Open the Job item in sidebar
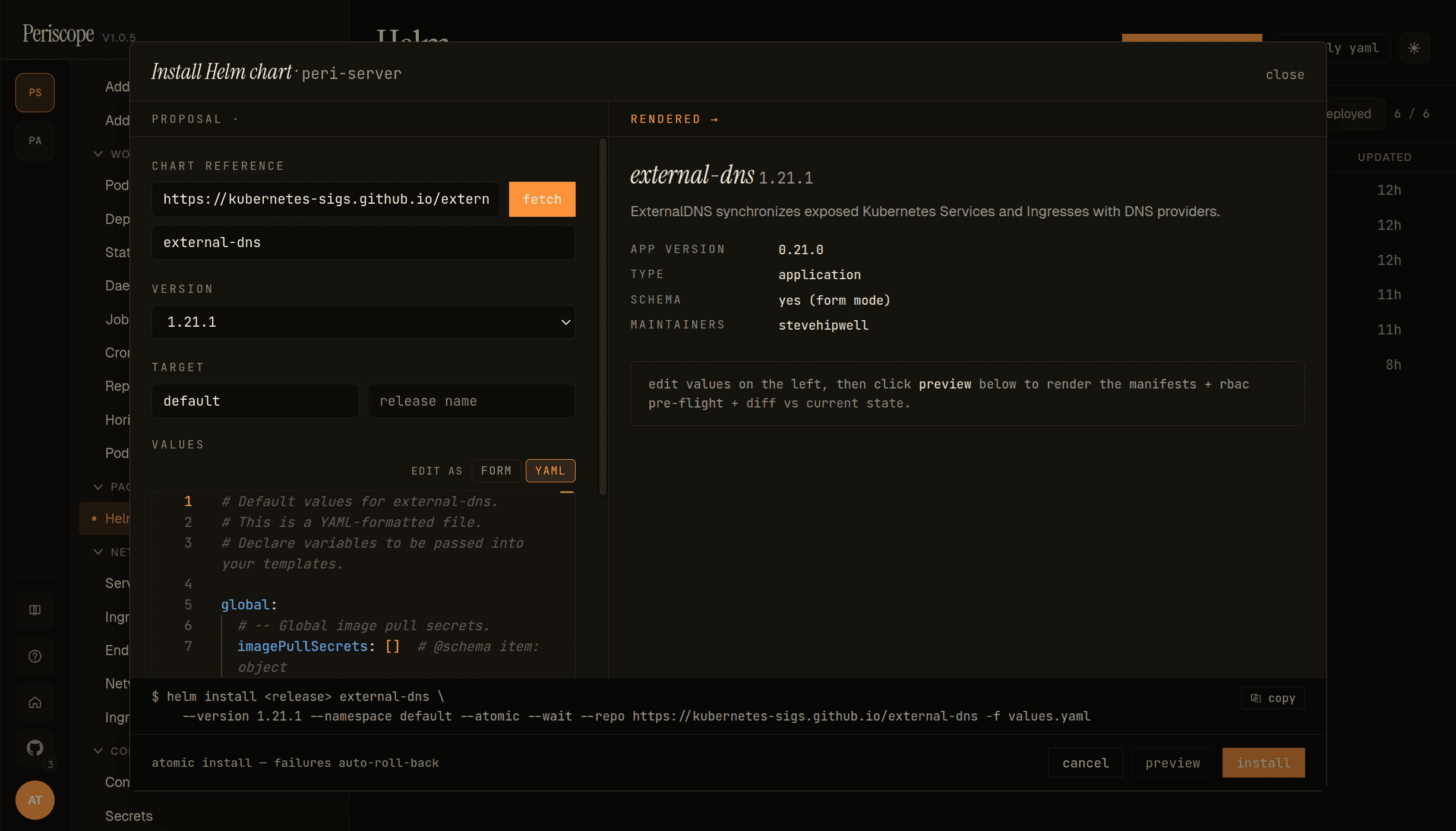Image resolution: width=1456 pixels, height=831 pixels. 117,320
